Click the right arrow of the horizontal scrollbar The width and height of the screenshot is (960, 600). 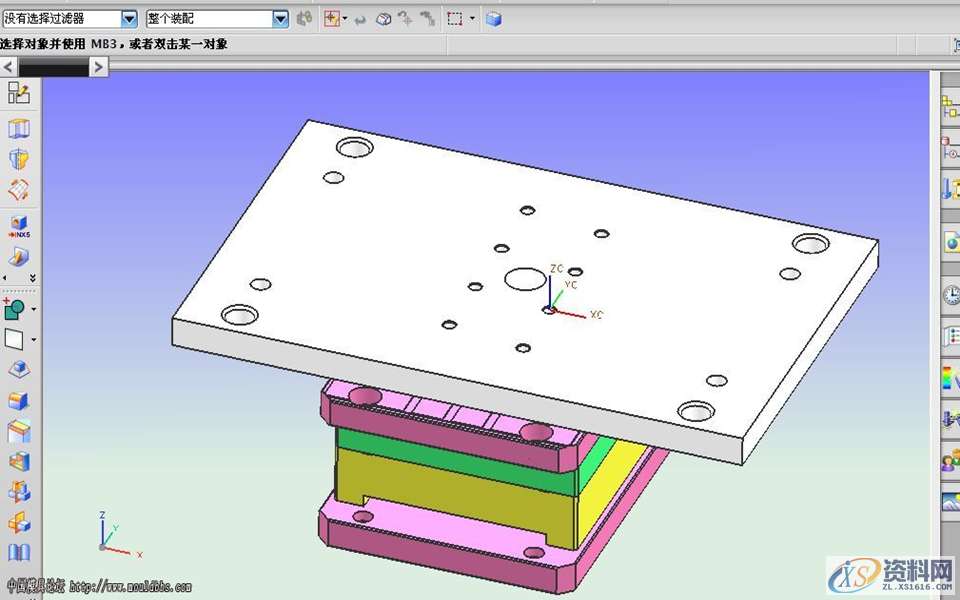pos(98,67)
